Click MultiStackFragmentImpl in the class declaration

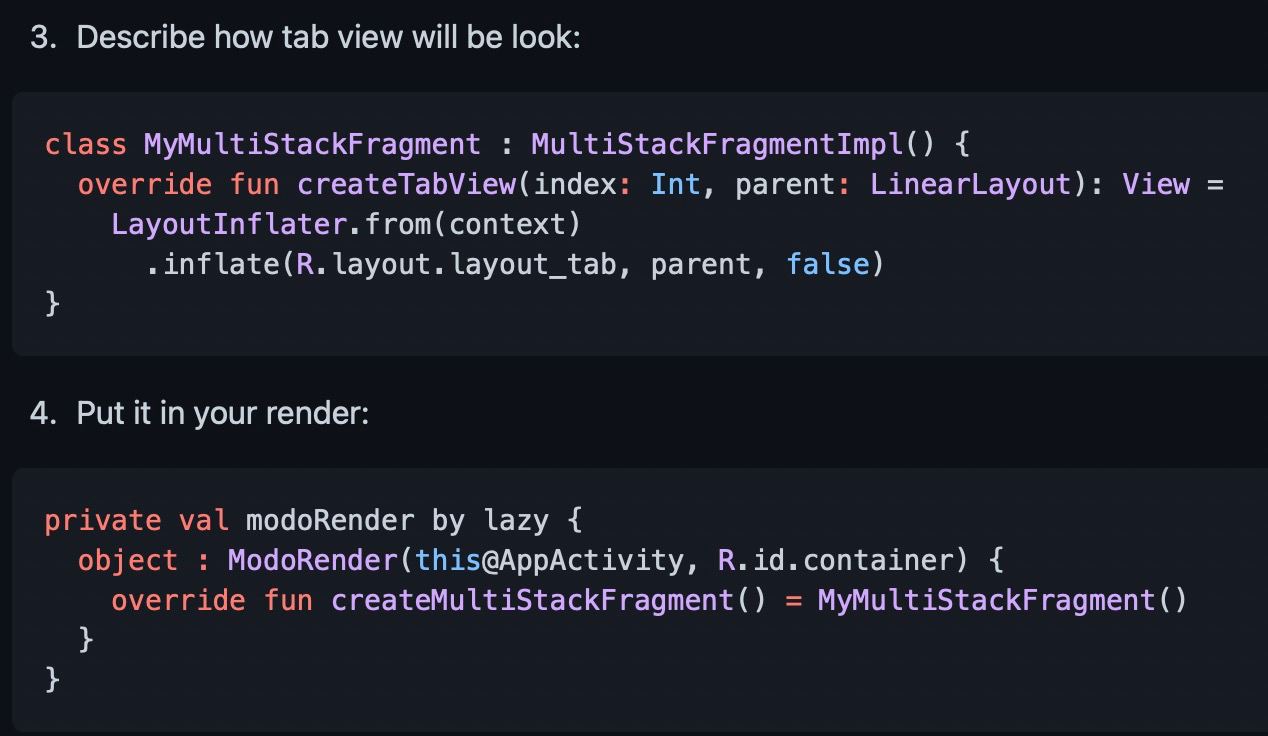click(717, 144)
